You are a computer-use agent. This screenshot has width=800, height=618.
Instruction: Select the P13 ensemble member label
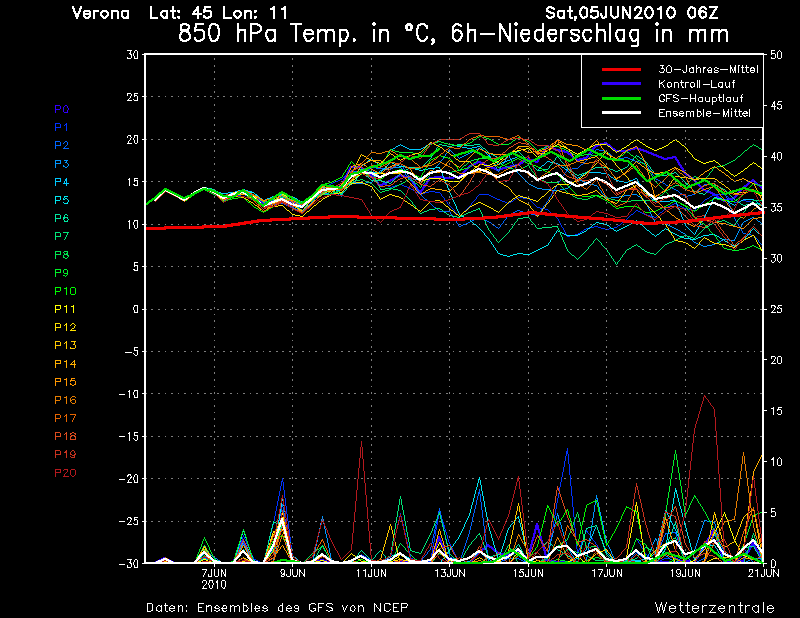tap(64, 345)
